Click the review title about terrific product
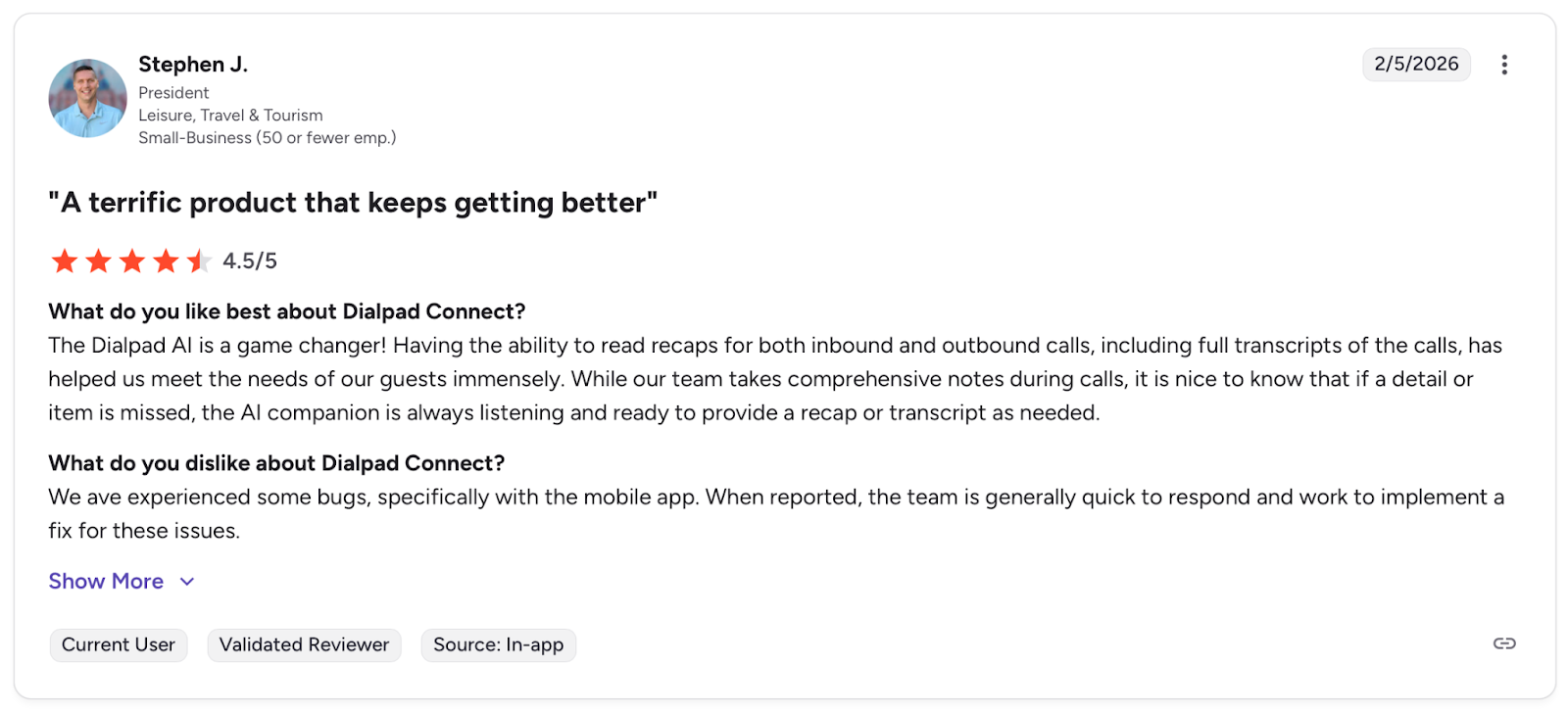1568x712 pixels. (353, 203)
